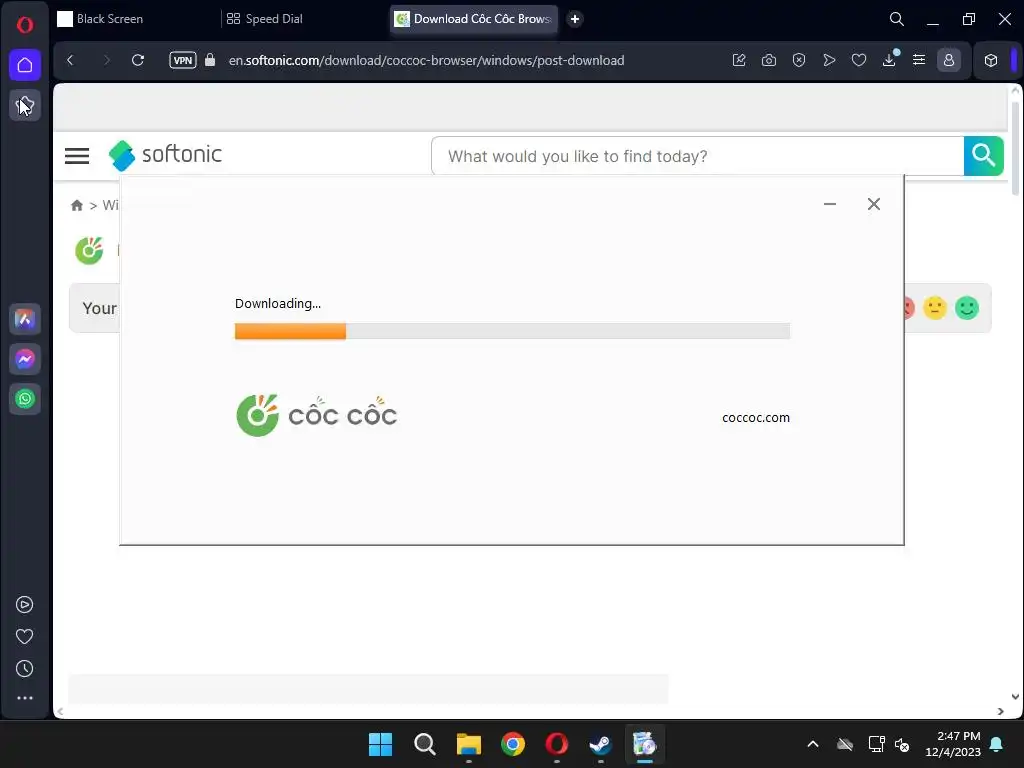Image resolution: width=1024 pixels, height=768 pixels.
Task: Click the page vertical scrollbar
Action: pyautogui.click(x=1015, y=150)
